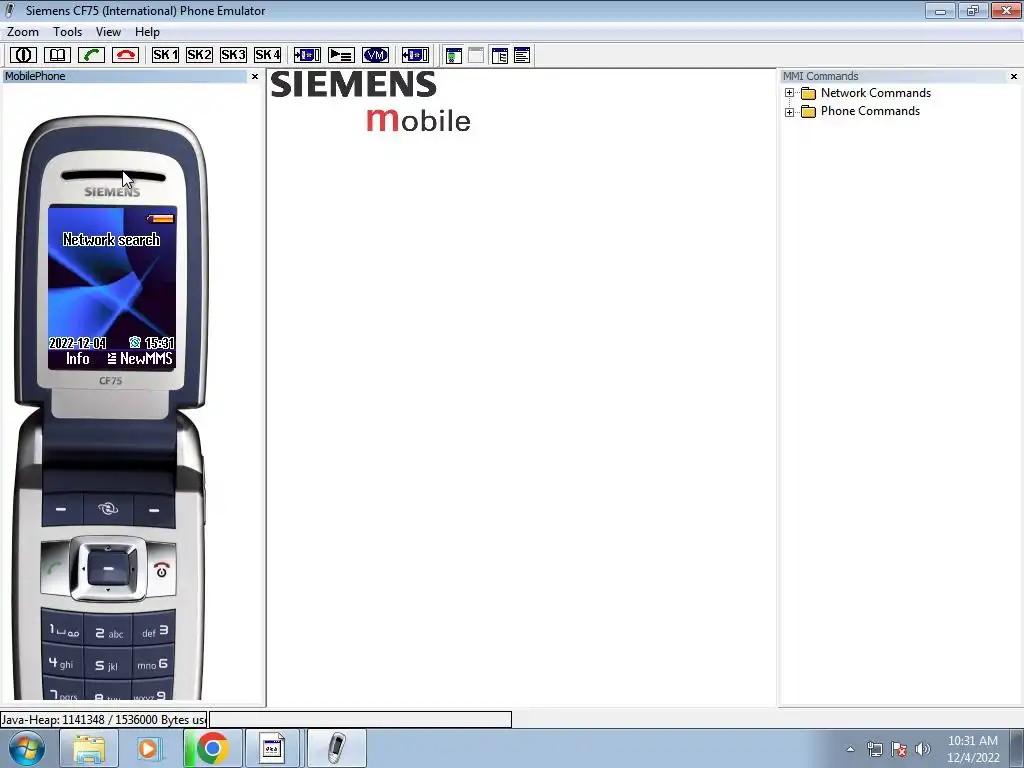
Task: Trigger the SK3 soft key button
Action: click(x=233, y=56)
